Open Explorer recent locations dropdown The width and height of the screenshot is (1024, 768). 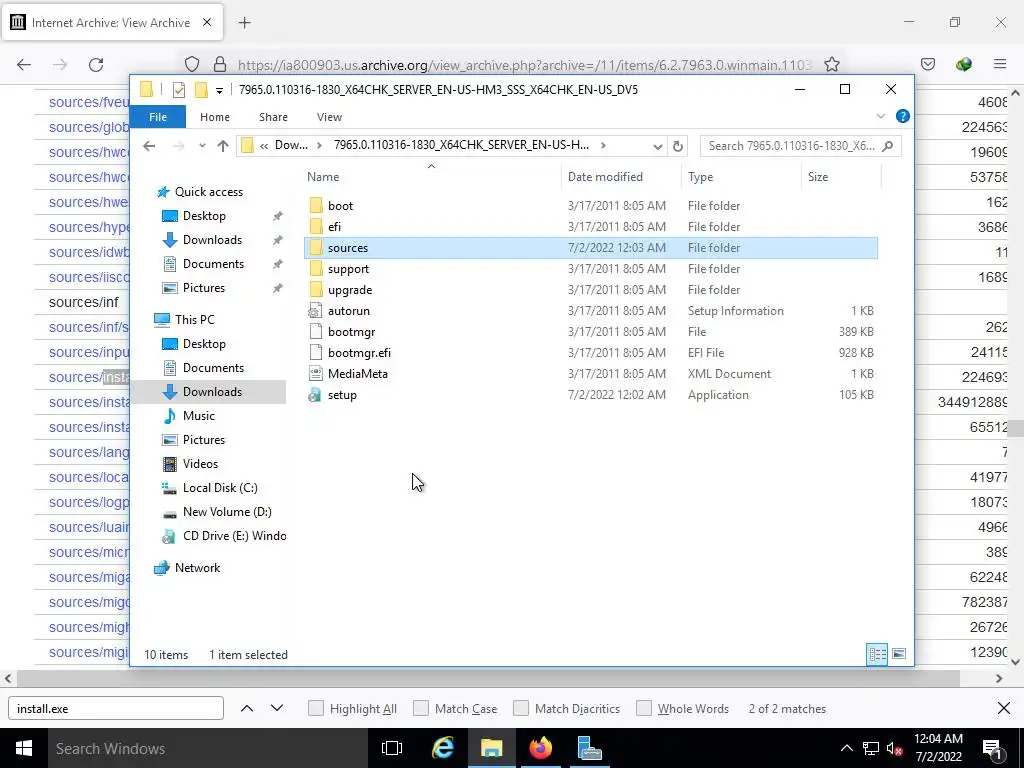click(202, 146)
